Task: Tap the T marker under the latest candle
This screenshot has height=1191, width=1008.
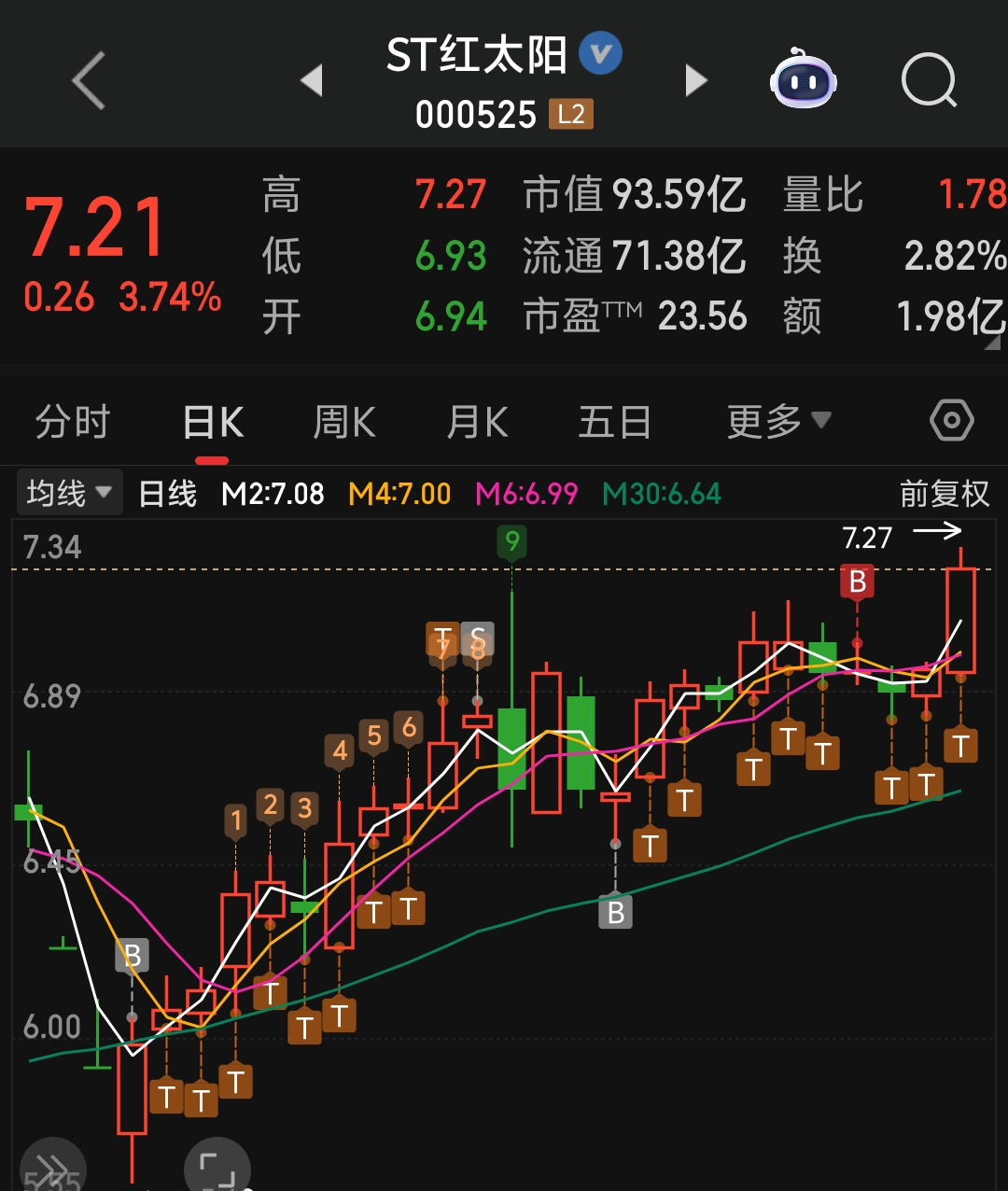Action: [x=960, y=746]
